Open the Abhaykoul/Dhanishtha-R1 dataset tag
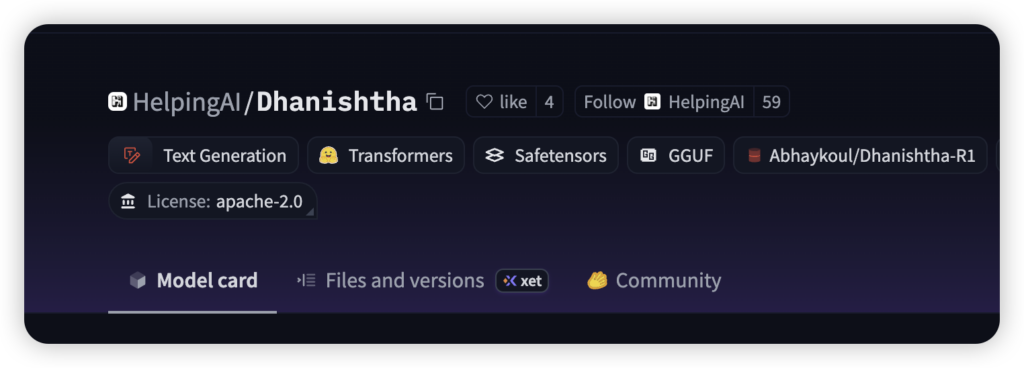 pyautogui.click(x=860, y=155)
